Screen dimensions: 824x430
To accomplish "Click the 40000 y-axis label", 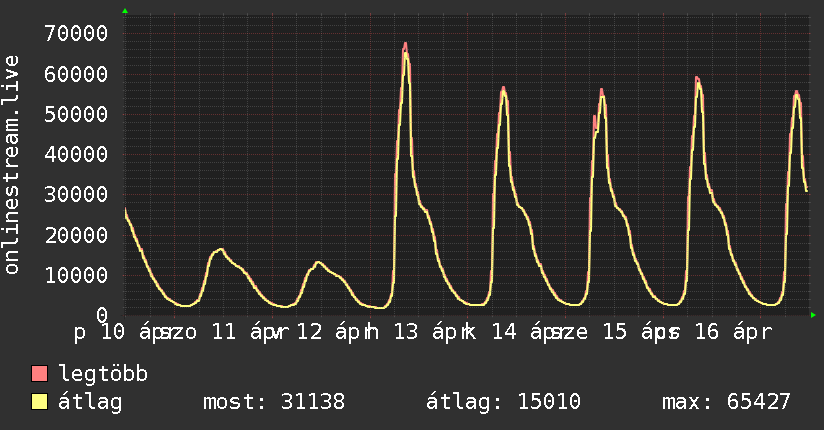I will point(76,154).
